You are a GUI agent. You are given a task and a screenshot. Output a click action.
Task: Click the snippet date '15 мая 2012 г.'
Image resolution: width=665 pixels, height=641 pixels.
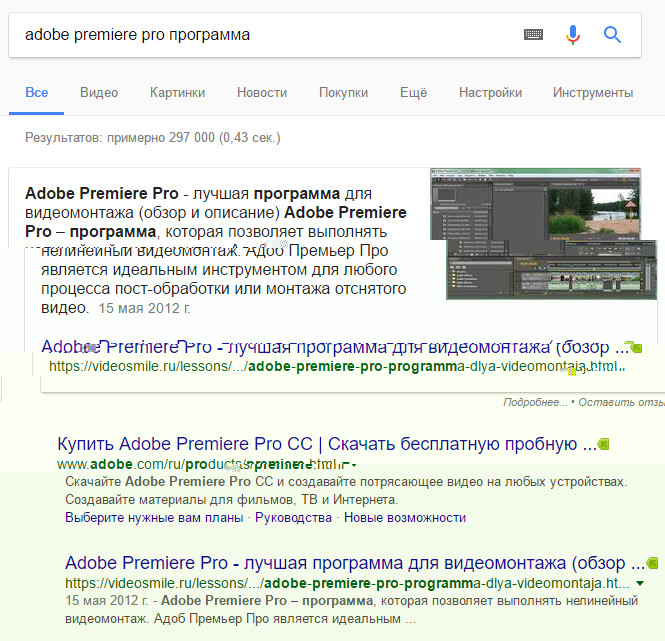[144, 308]
